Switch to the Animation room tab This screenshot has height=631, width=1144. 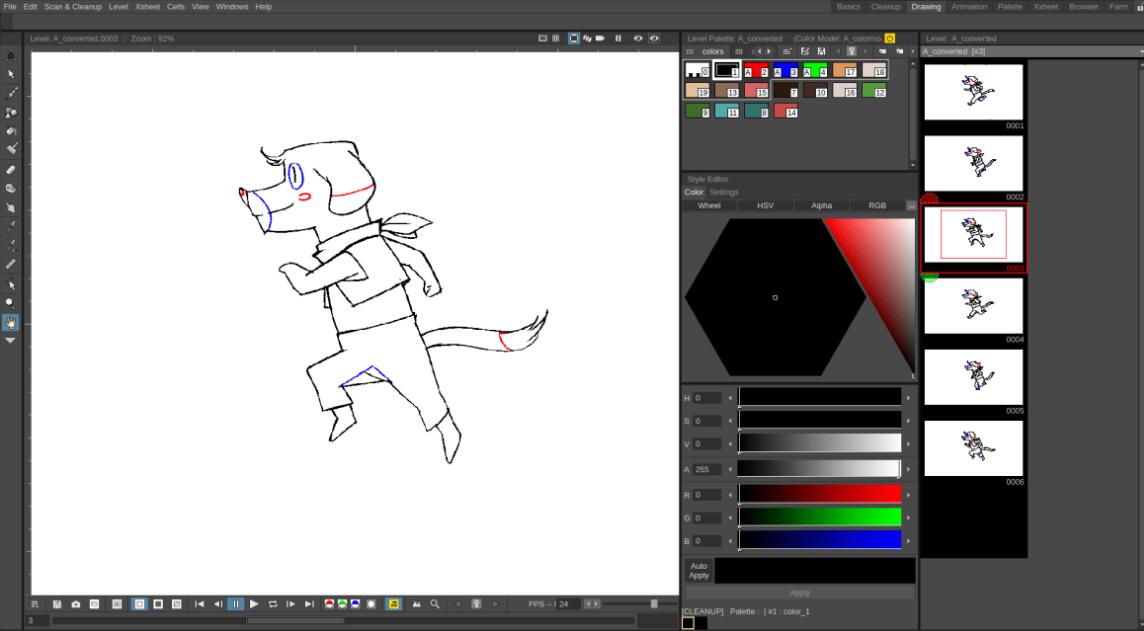969,7
